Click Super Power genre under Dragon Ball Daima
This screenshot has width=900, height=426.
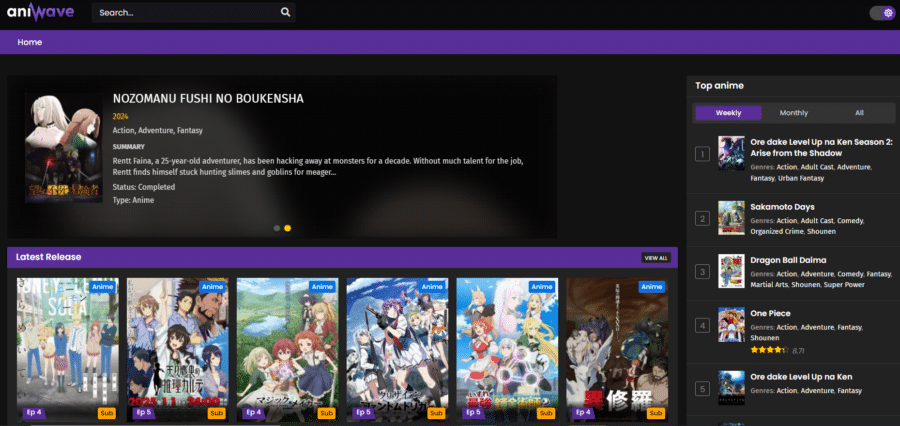click(844, 285)
